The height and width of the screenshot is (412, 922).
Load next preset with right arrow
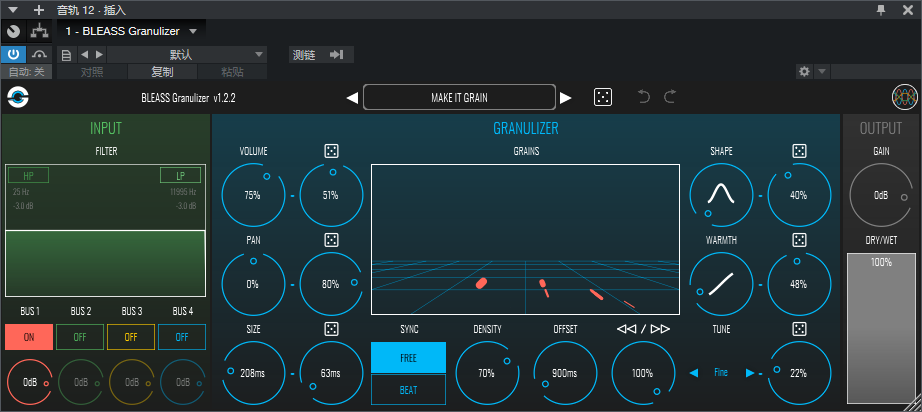[566, 98]
